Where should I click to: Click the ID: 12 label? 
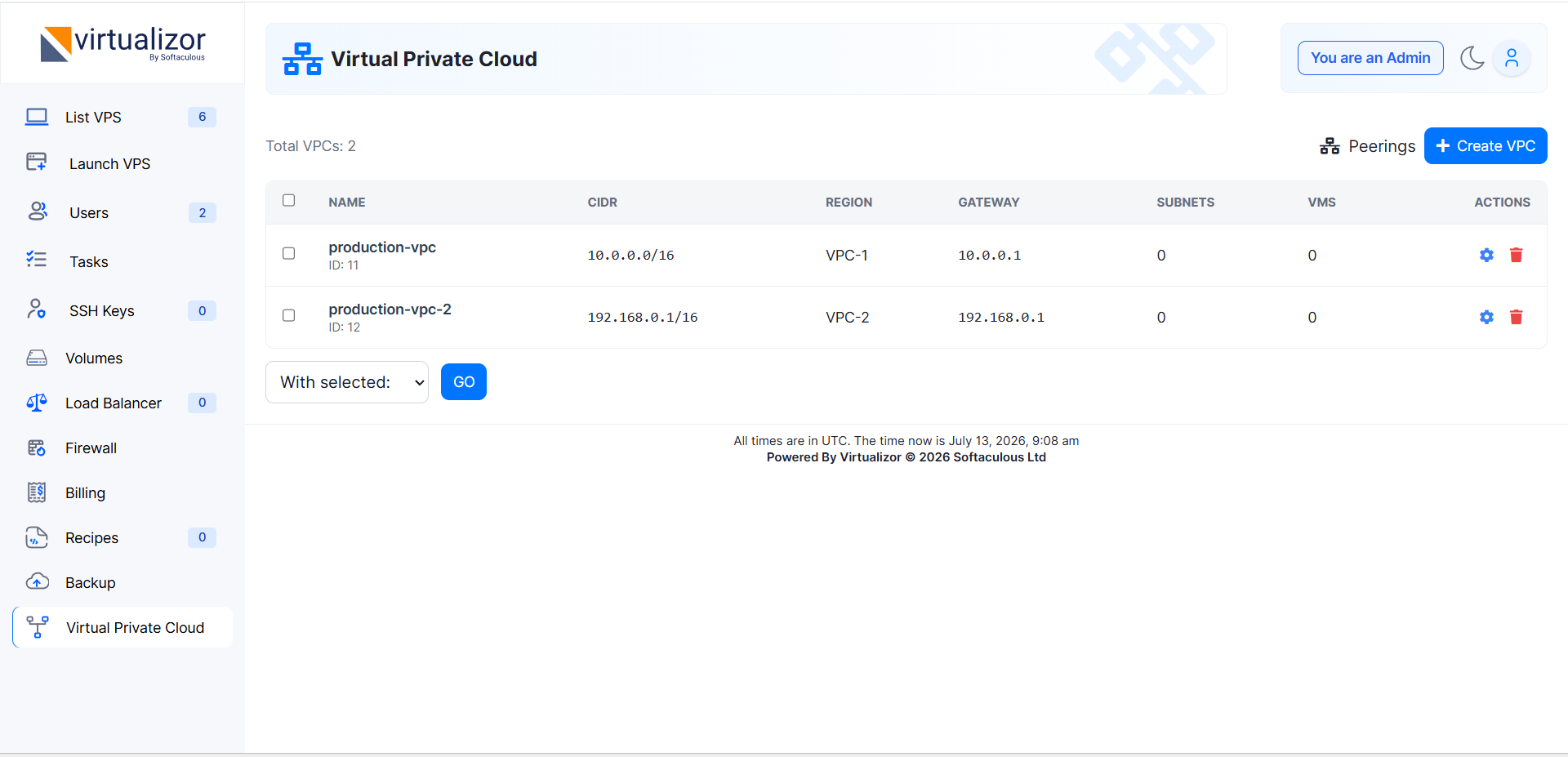[x=344, y=327]
